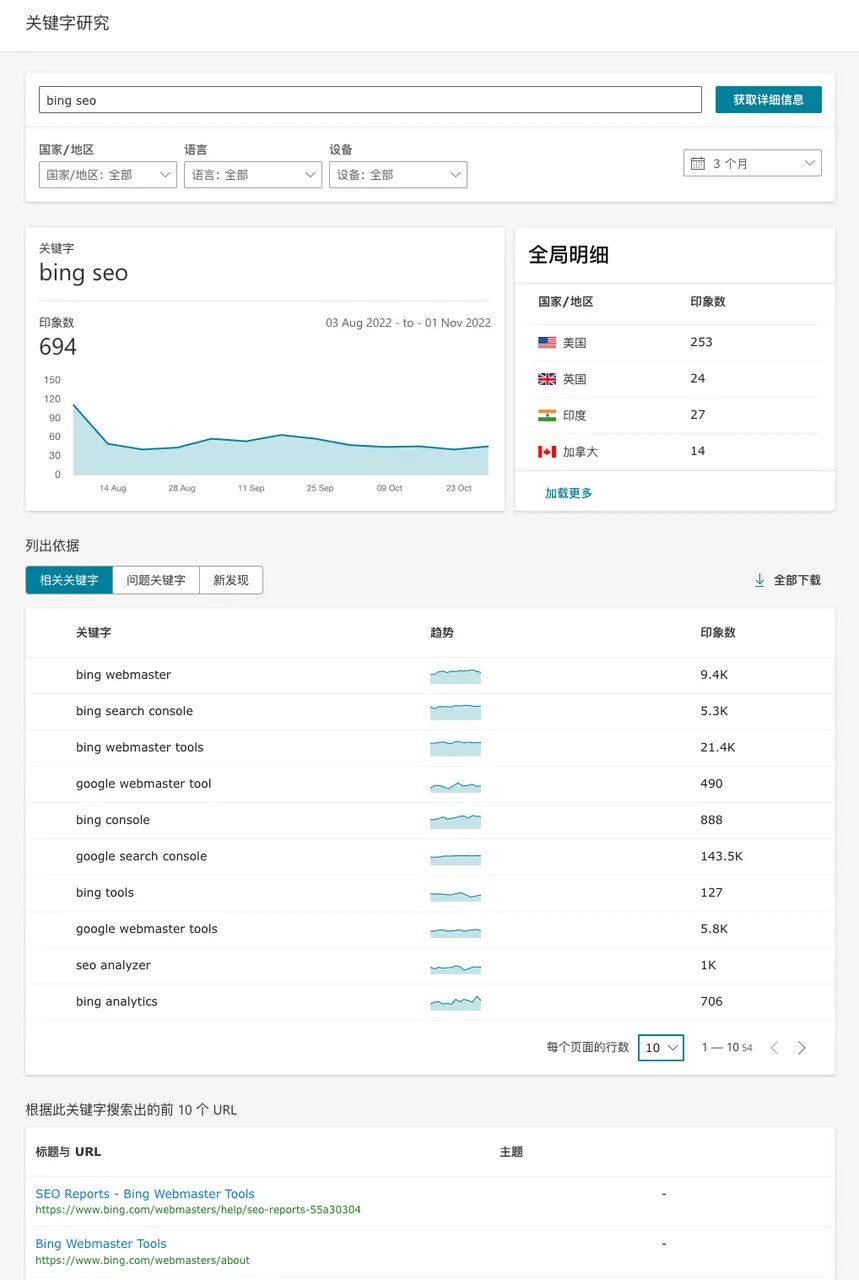Viewport: 859px width, 1280px height.
Task: Click the seo-reports-55a30304 green URL text
Action: (198, 1210)
